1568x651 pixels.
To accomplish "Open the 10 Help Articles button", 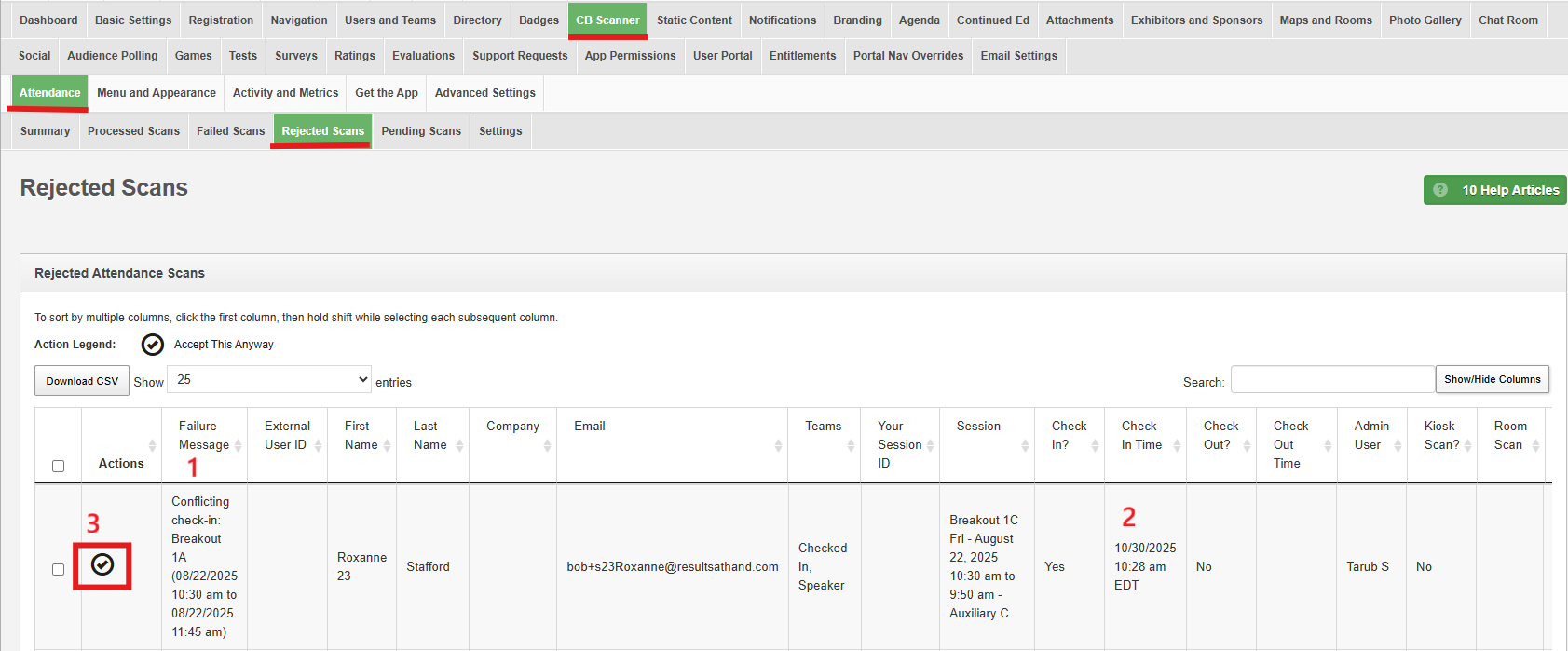I will point(1495,190).
